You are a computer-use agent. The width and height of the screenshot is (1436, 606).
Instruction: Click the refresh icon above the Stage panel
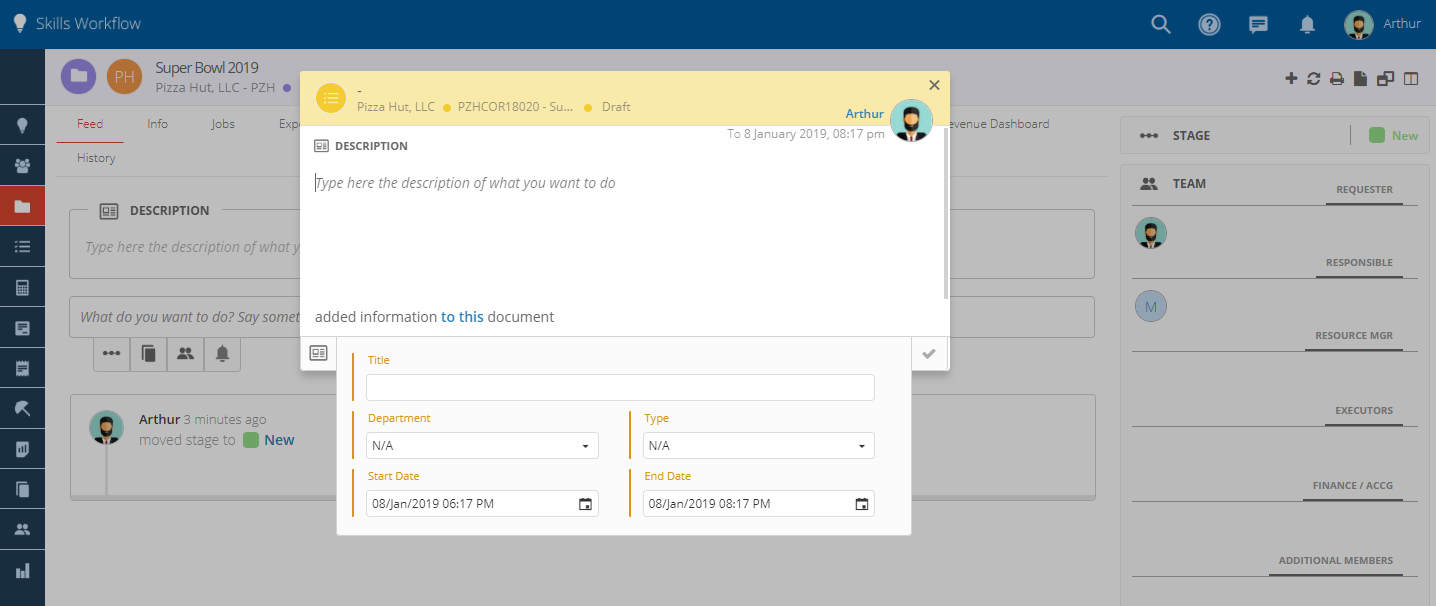1314,78
